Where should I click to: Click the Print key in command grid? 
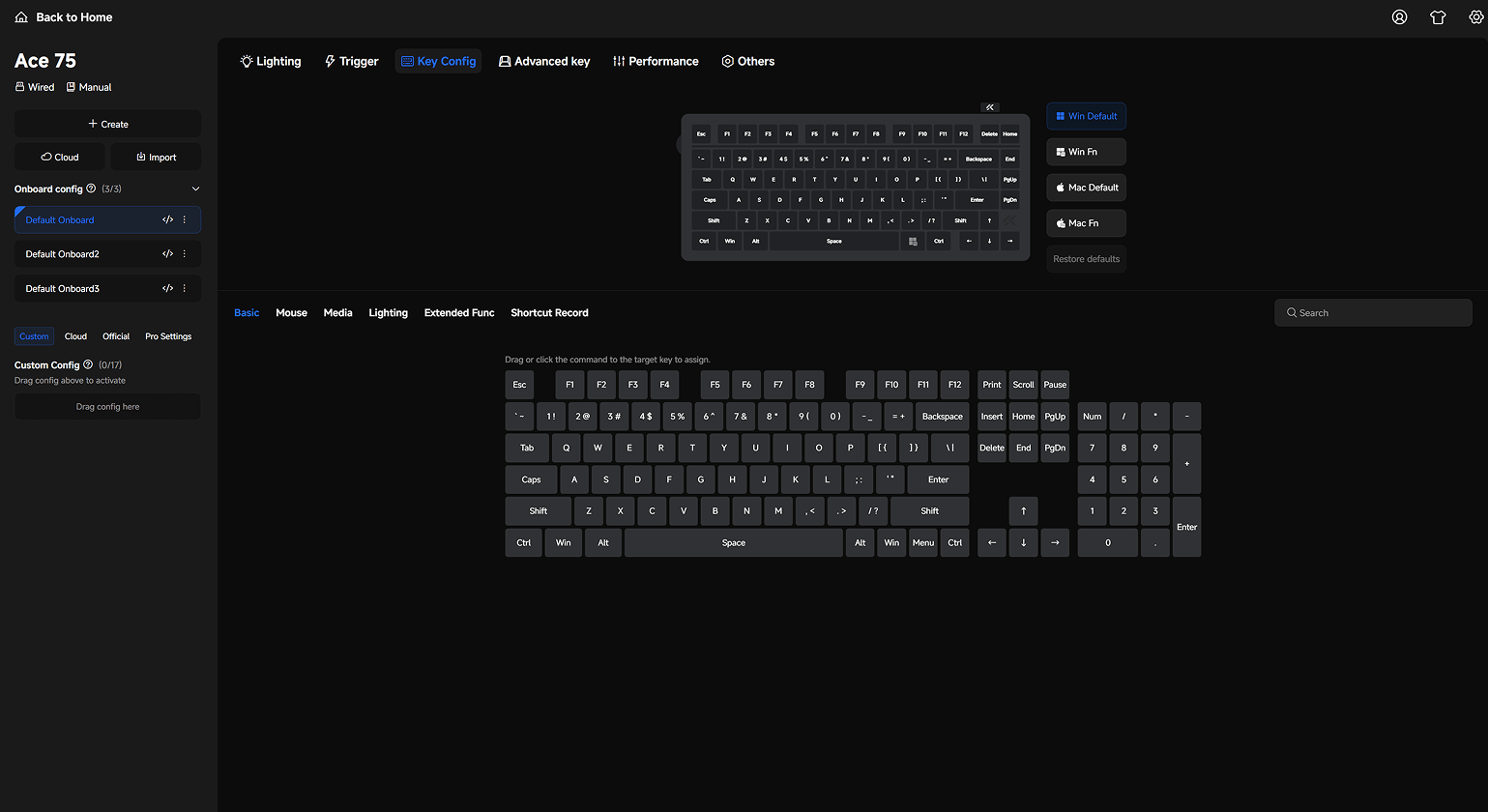pos(992,385)
